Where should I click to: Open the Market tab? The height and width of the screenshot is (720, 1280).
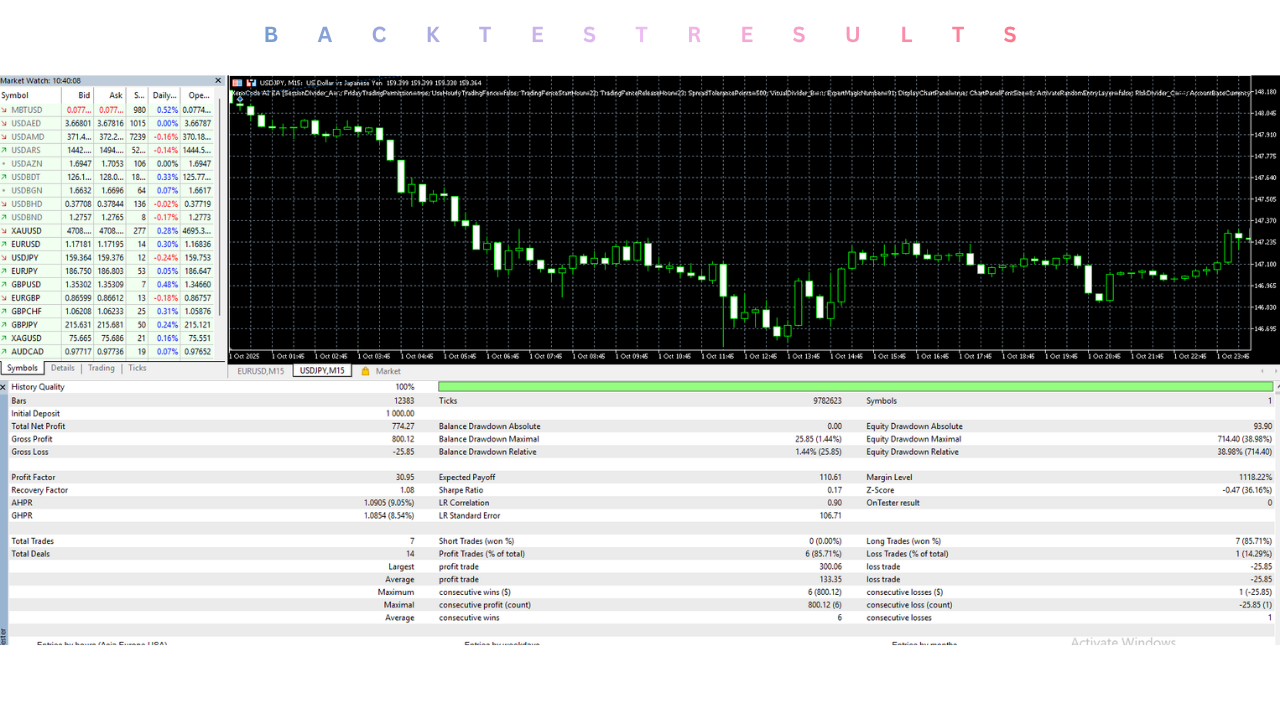tap(389, 370)
